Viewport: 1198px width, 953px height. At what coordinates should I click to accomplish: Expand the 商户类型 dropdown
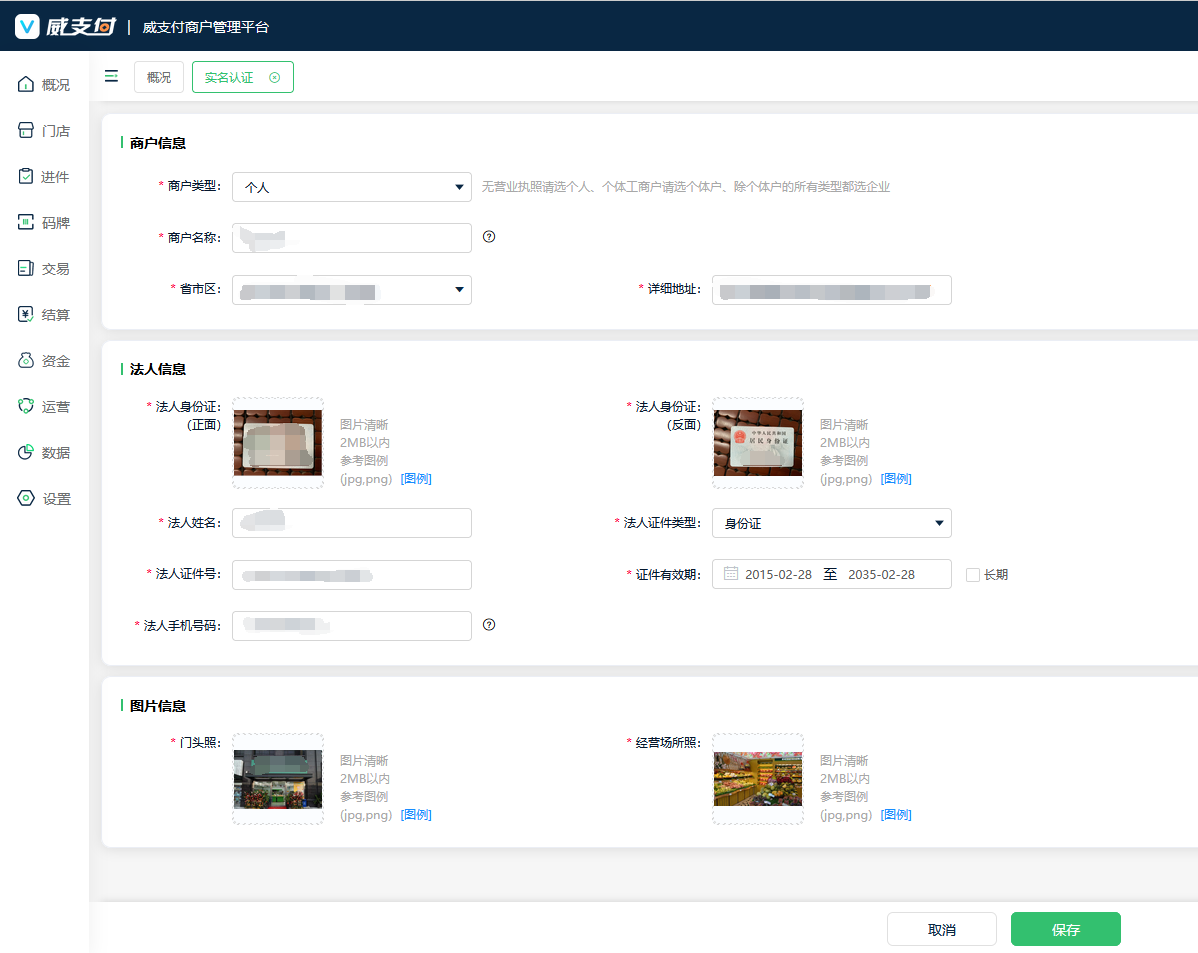click(351, 187)
